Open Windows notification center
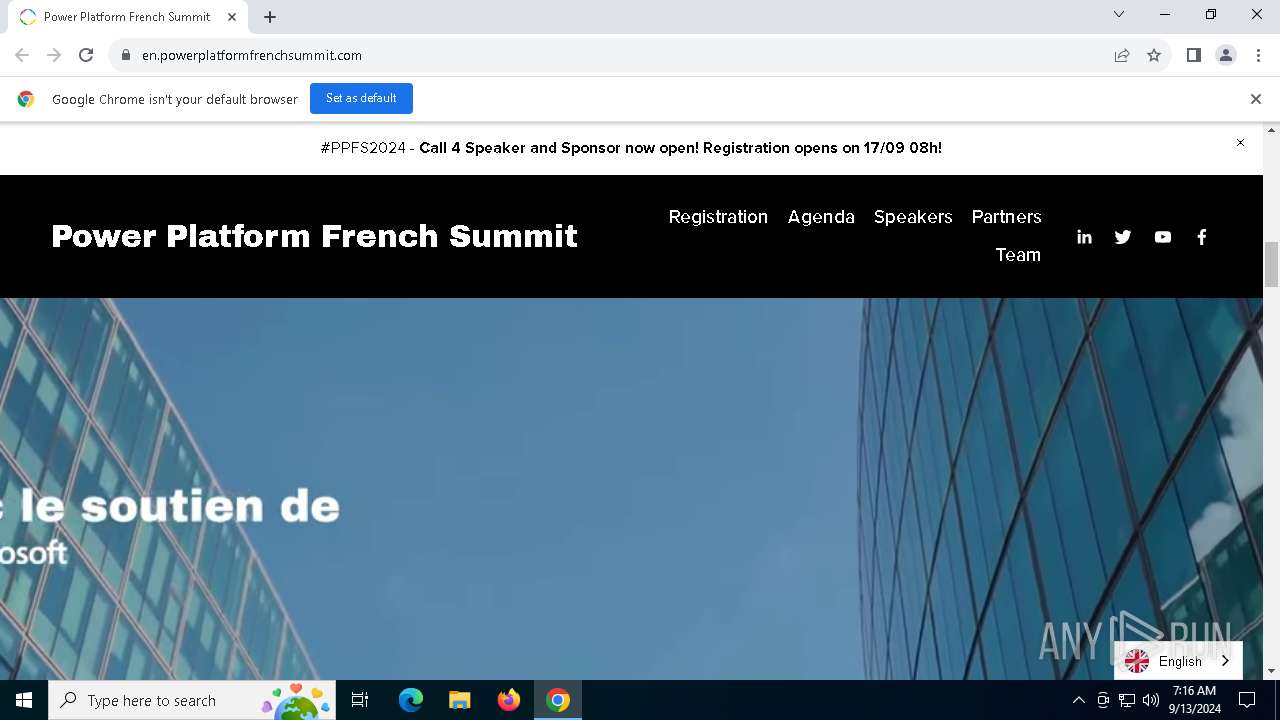 click(1247, 700)
